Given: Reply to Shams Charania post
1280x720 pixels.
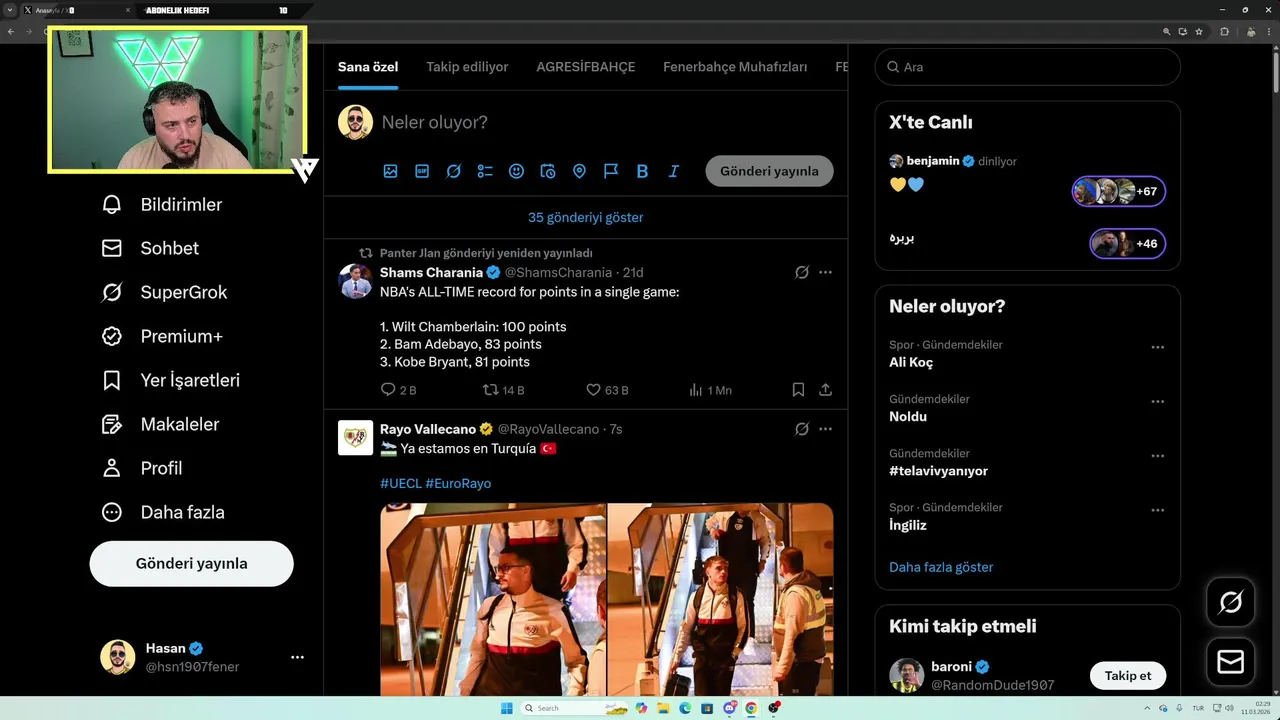Looking at the screenshot, I should pos(398,390).
